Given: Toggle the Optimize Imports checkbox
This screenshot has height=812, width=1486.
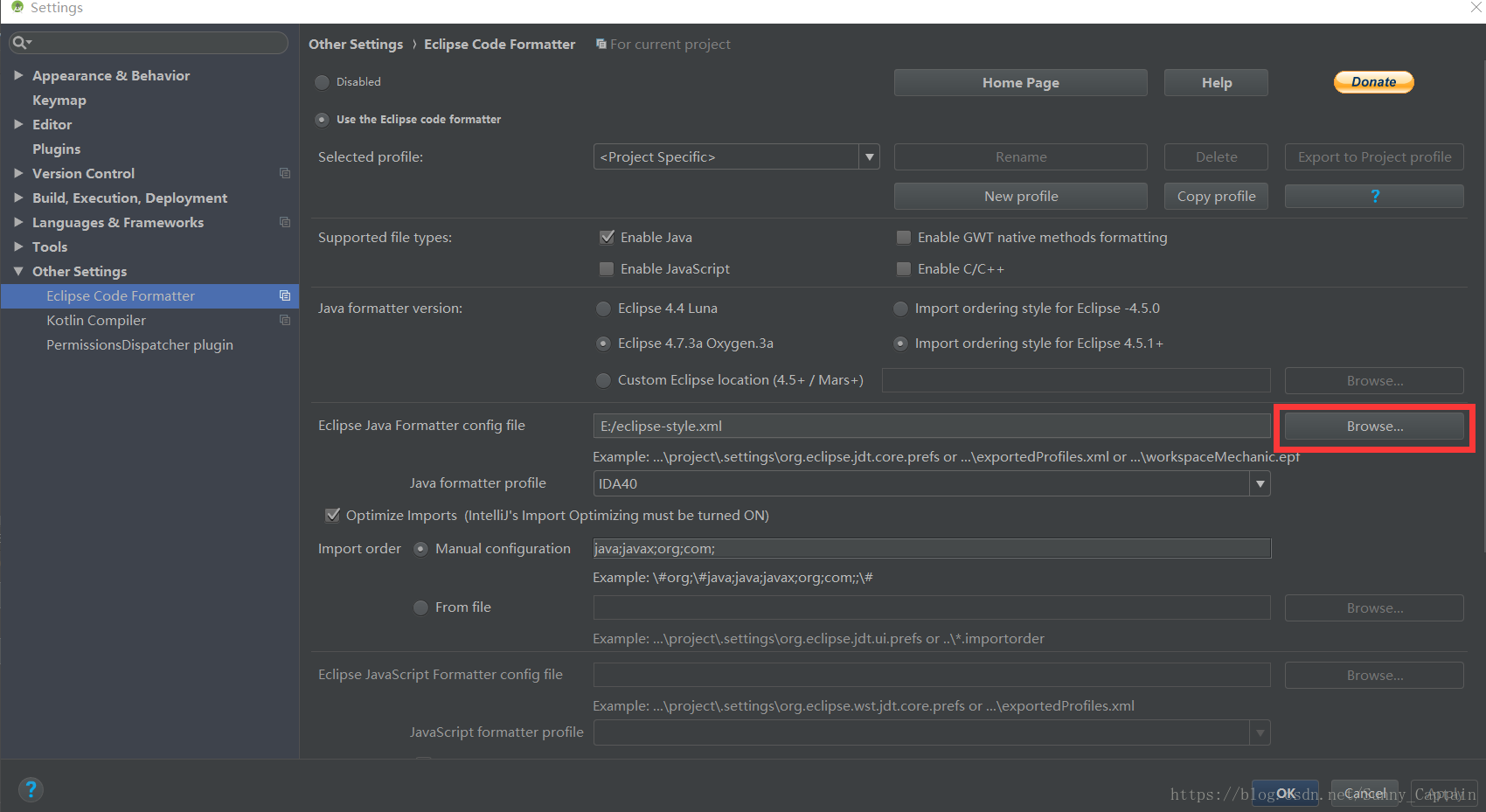Looking at the screenshot, I should point(332,515).
